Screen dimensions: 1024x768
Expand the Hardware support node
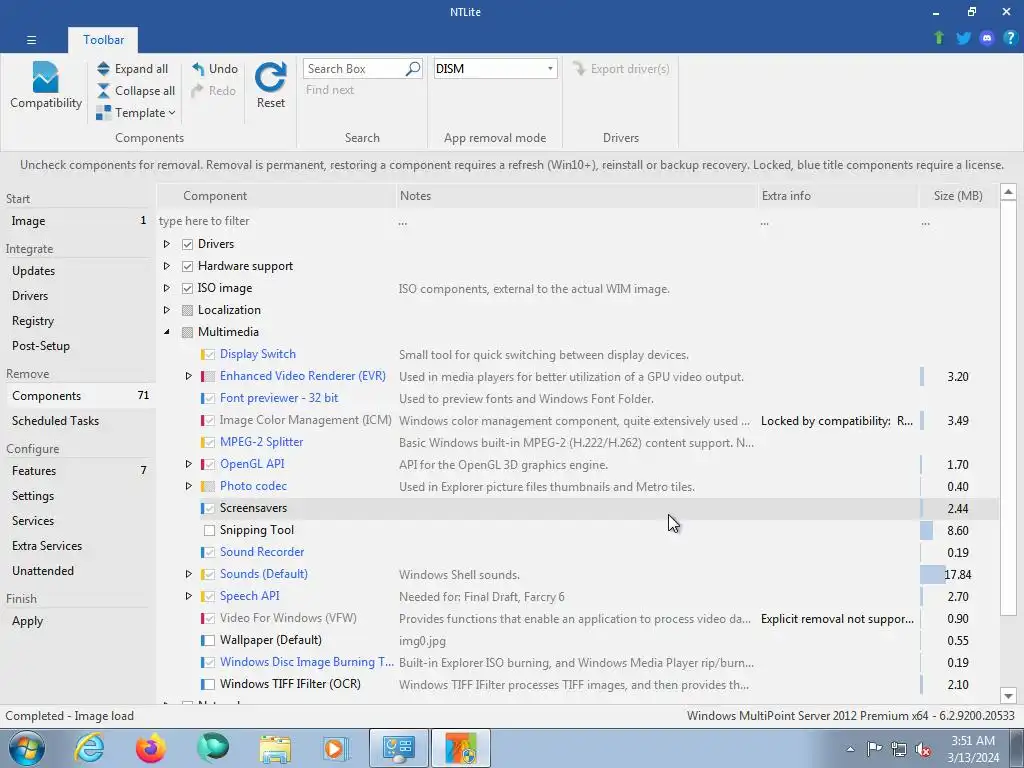tap(167, 266)
